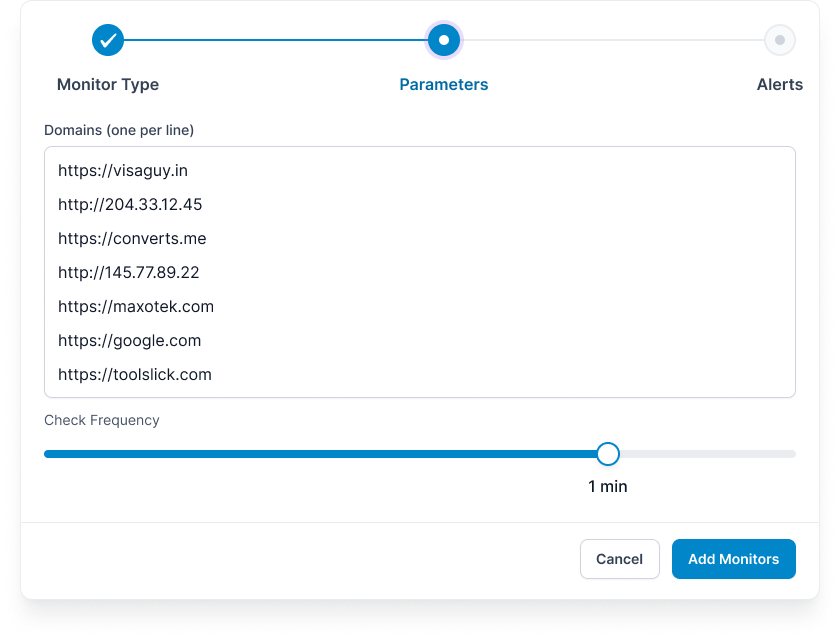Go to the Monitor Type step label

(108, 85)
